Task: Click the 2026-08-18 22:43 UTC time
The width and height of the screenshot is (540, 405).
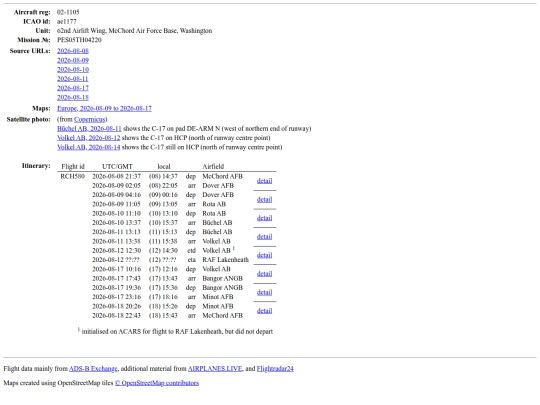Action: click(116, 315)
